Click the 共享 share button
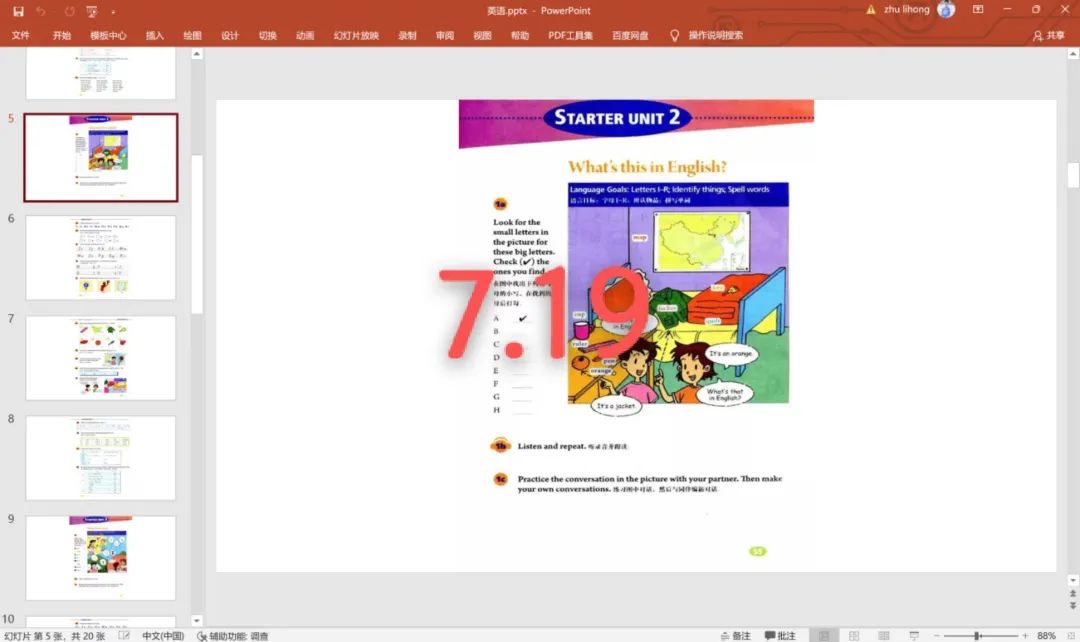This screenshot has width=1080, height=642. 1048,35
